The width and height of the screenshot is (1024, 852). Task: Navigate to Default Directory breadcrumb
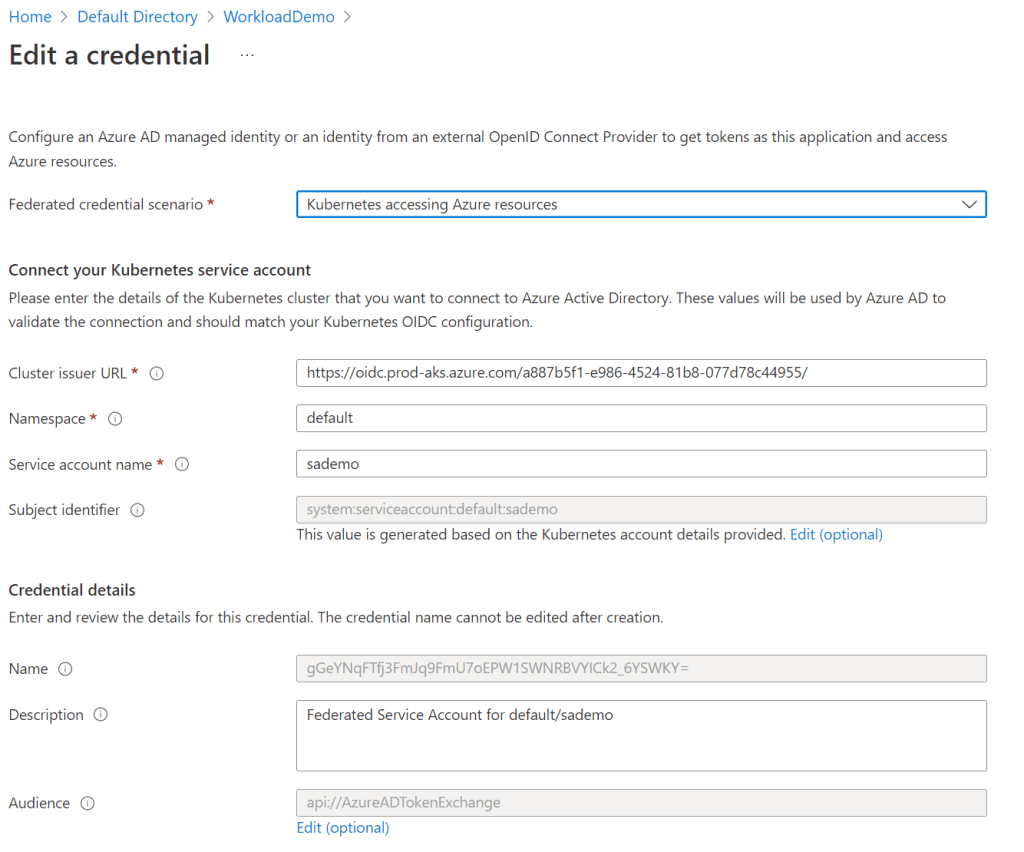[137, 17]
